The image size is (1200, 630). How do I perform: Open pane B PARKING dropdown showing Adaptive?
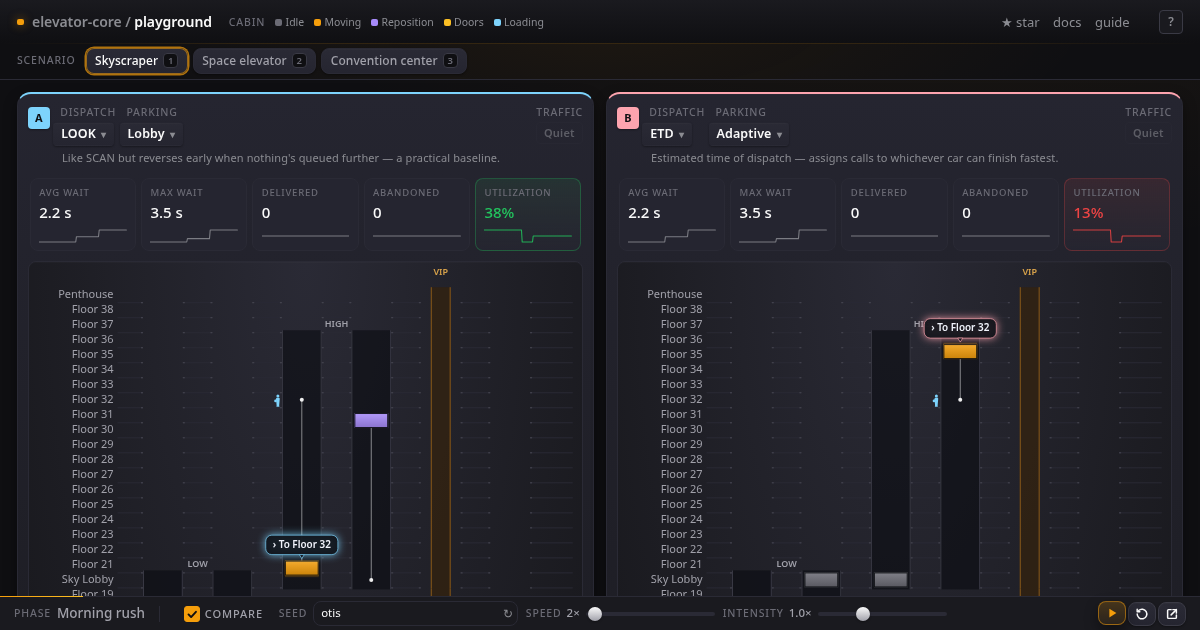click(x=749, y=134)
